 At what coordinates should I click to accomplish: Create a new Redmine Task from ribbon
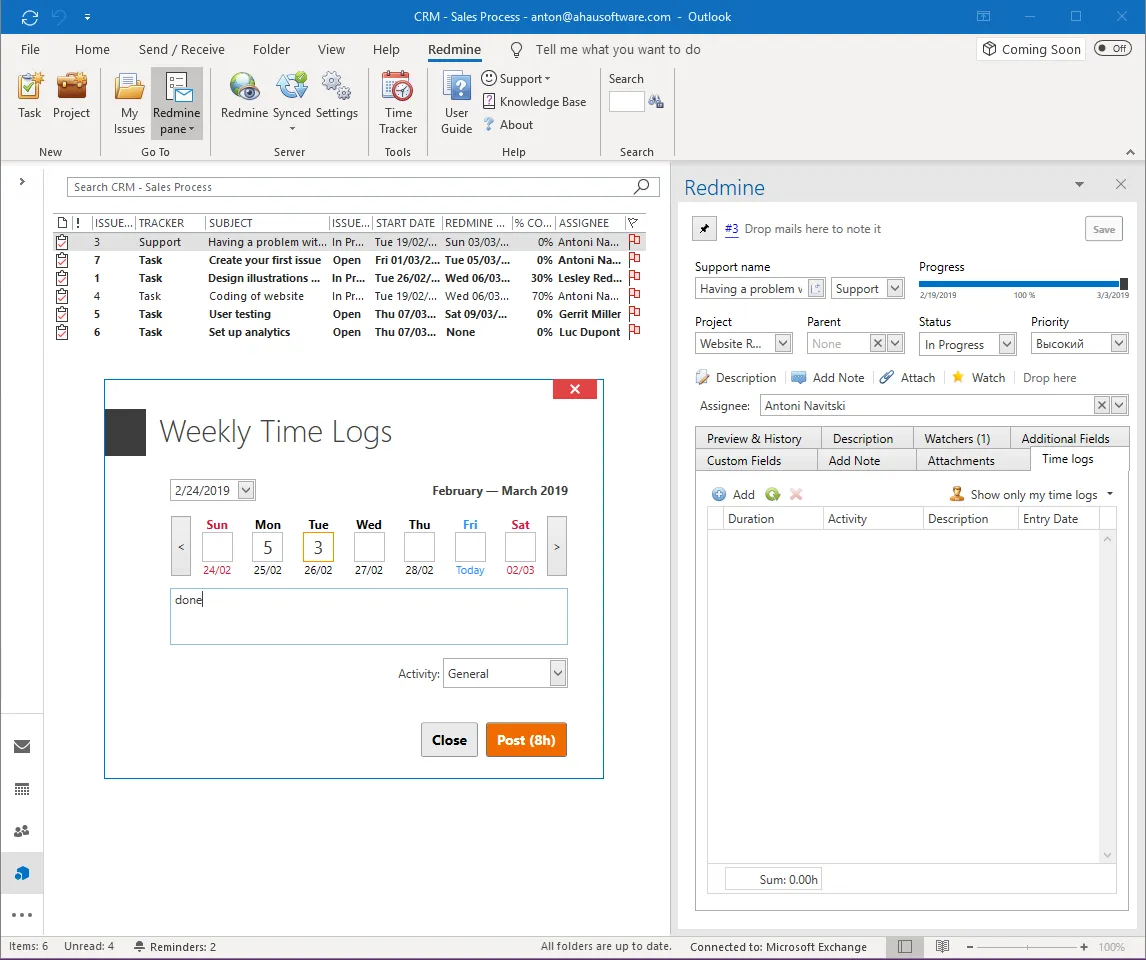pos(29,95)
